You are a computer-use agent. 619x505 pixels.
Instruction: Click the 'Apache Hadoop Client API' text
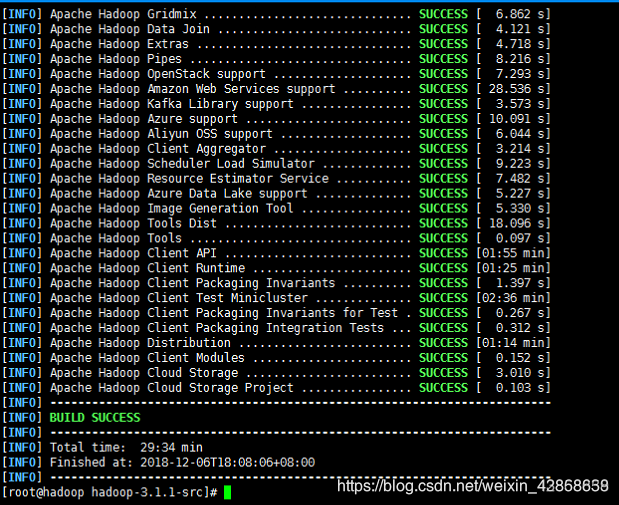[x=133, y=253]
